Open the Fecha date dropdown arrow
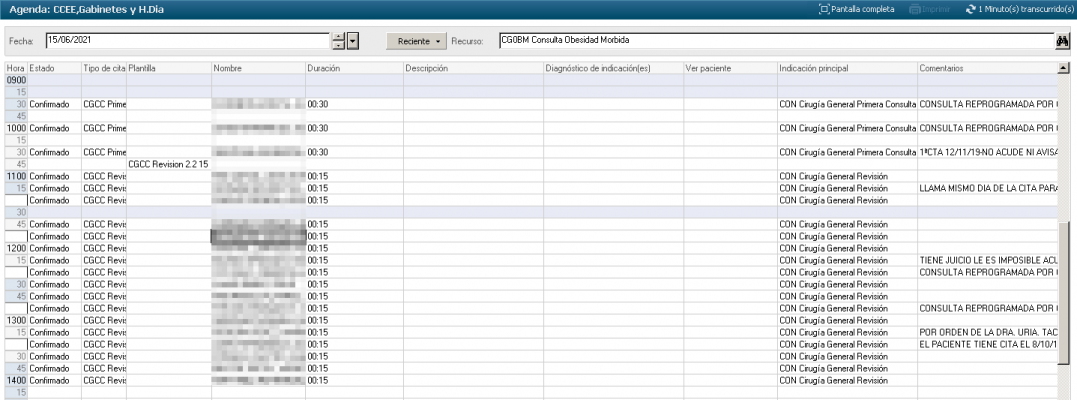 point(352,41)
